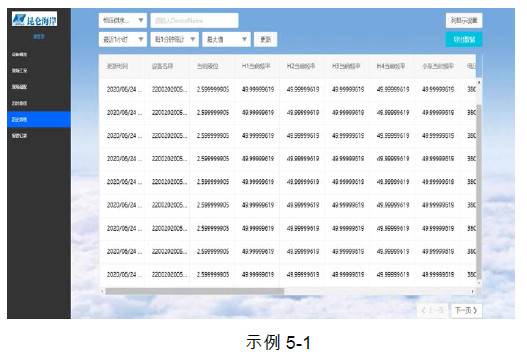Open the 每1分钟统计 interval dropdown
Viewport: 527px width, 363px height.
click(174, 40)
